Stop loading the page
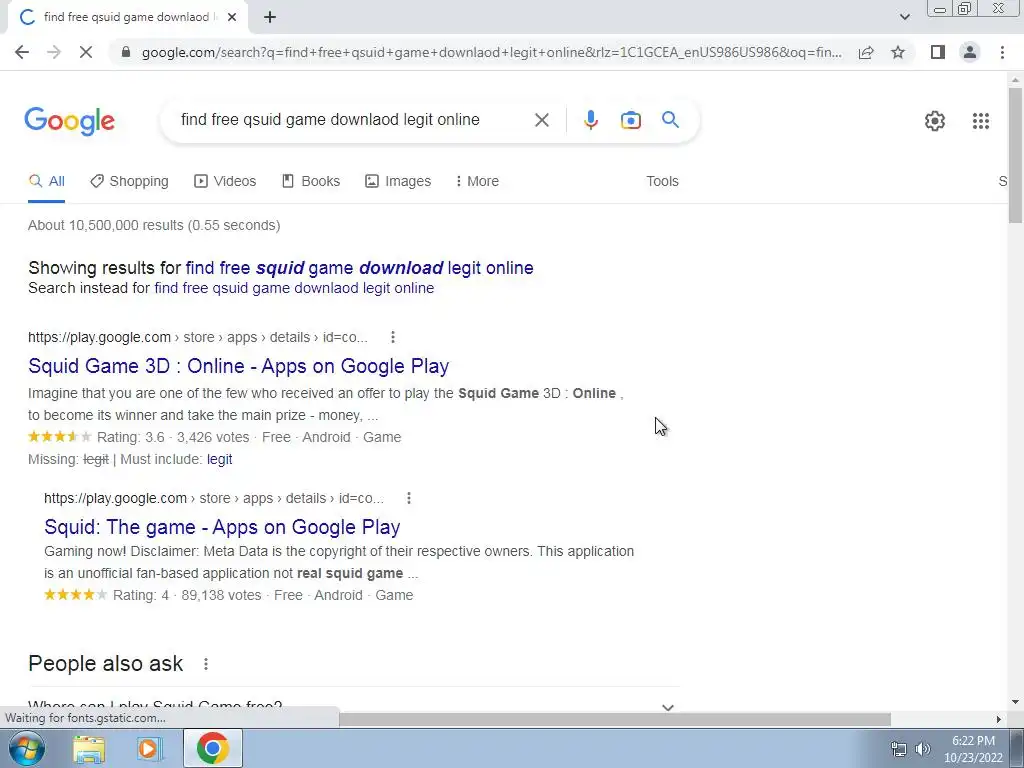1024x768 pixels. point(86,52)
